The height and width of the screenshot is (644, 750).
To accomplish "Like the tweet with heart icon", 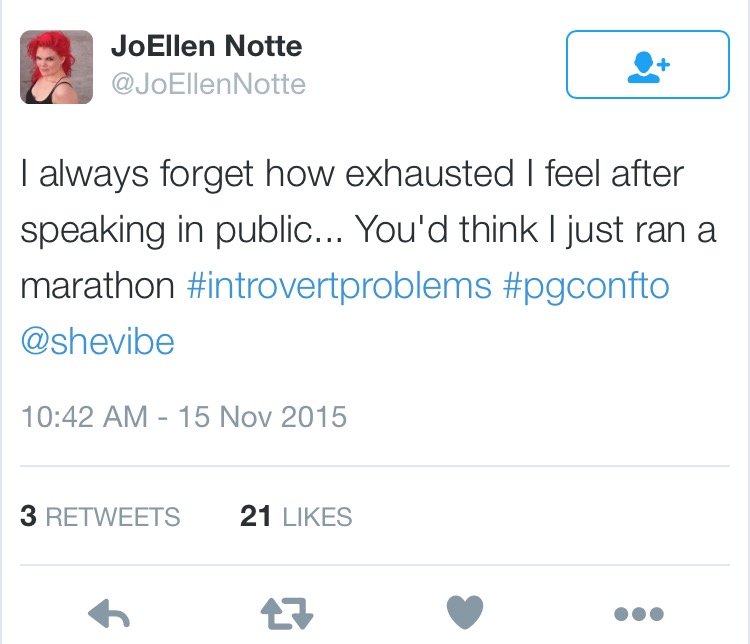I will [465, 612].
